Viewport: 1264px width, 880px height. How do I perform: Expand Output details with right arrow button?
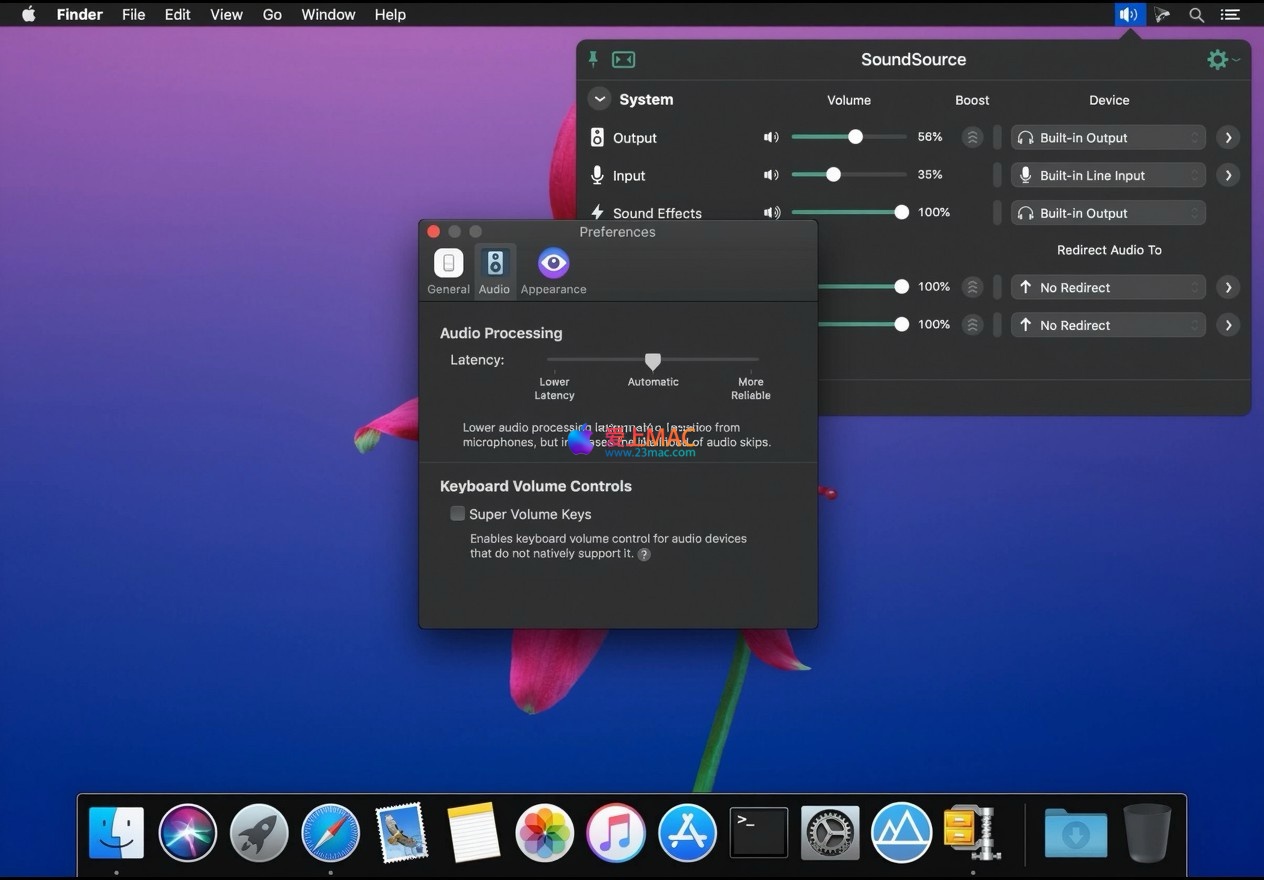click(1228, 138)
